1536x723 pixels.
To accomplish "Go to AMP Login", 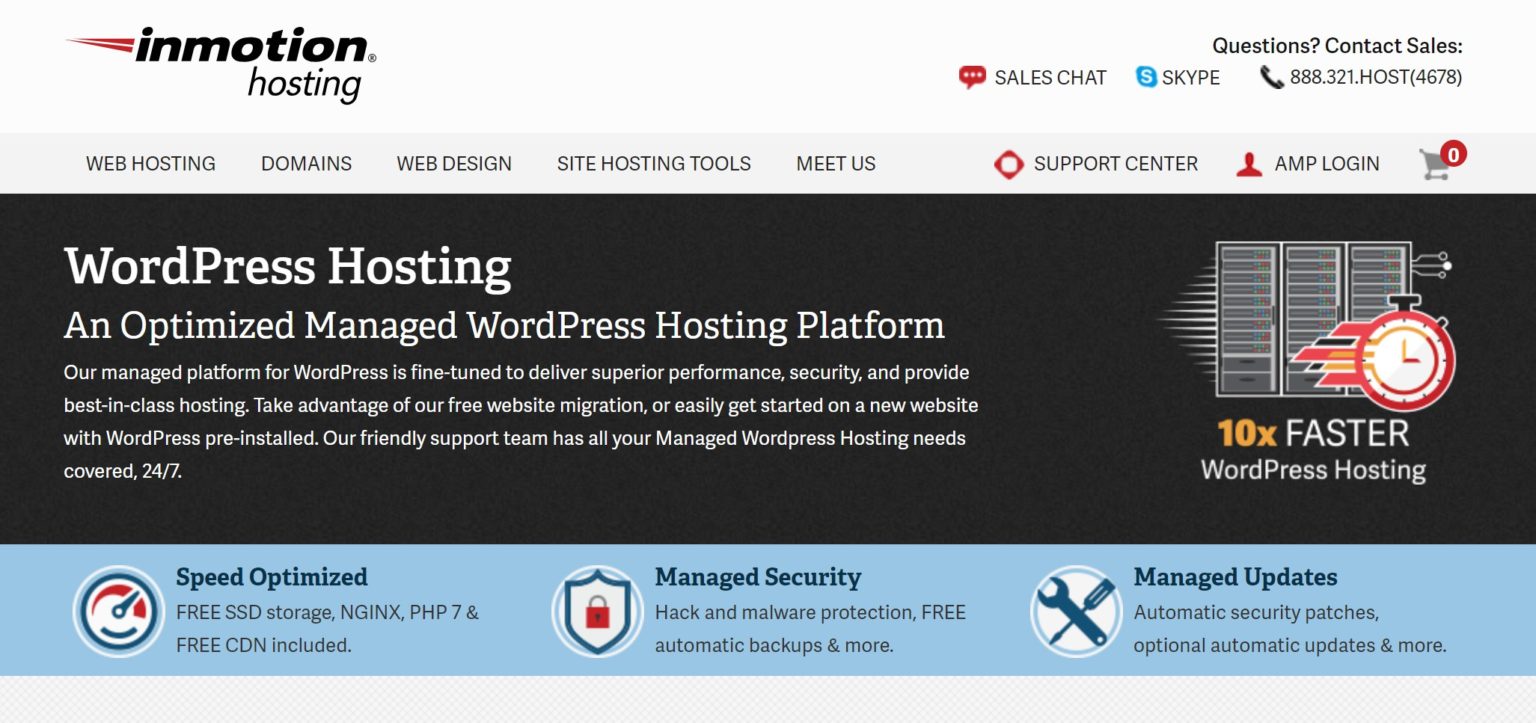I will click(1327, 164).
